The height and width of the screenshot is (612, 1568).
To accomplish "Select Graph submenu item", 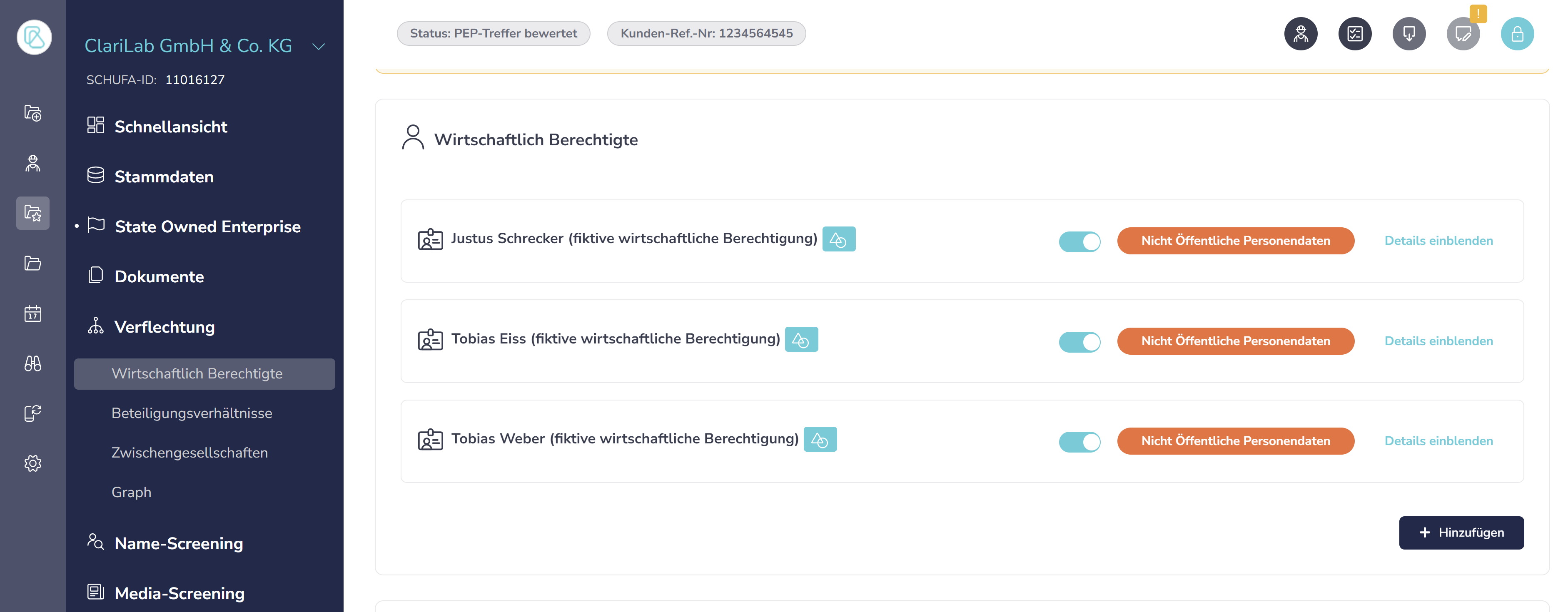I will (132, 492).
